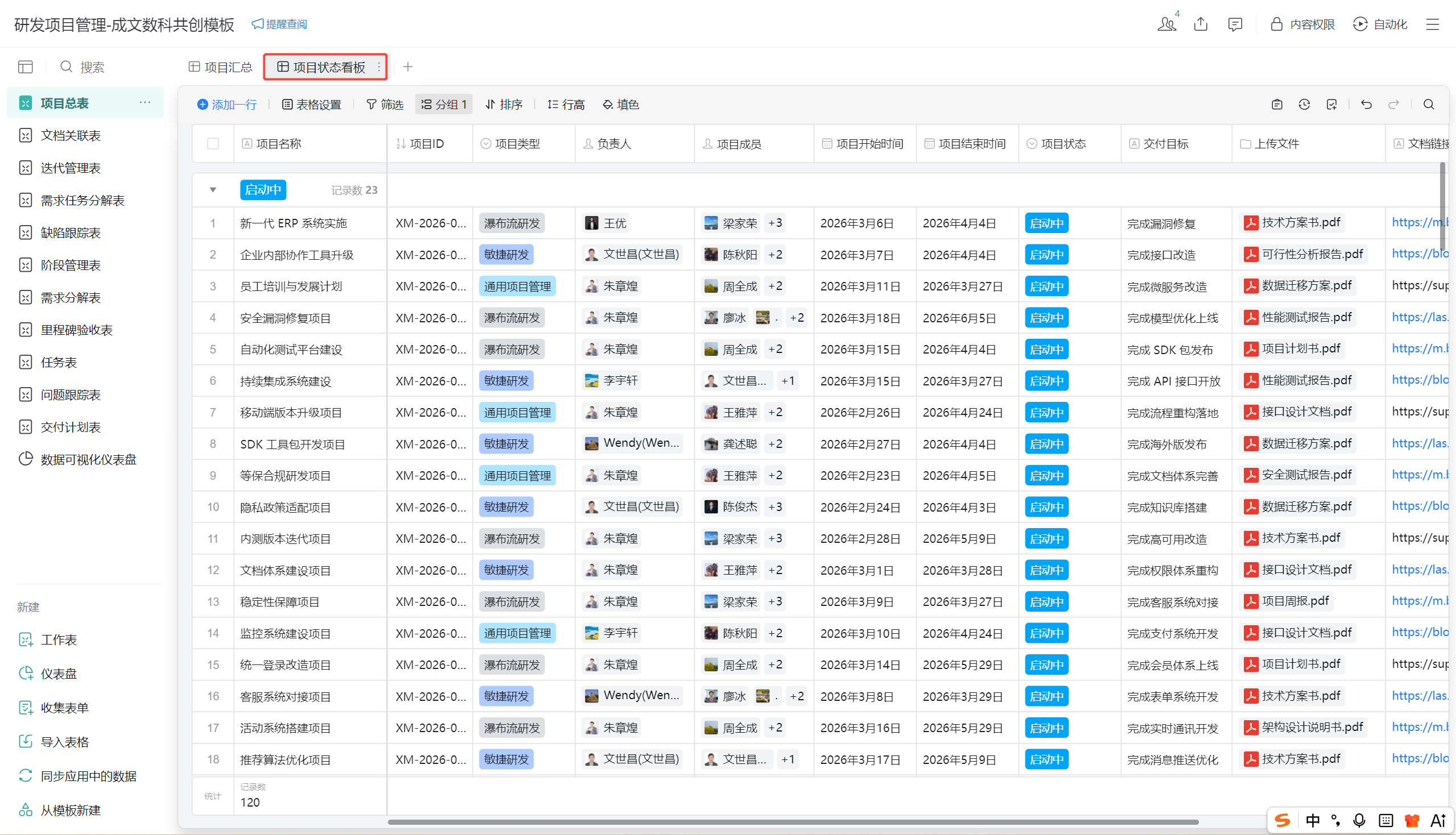Screen dimensions: 1456x835
Task: Open hamburger menu at top right
Action: coord(1433,24)
